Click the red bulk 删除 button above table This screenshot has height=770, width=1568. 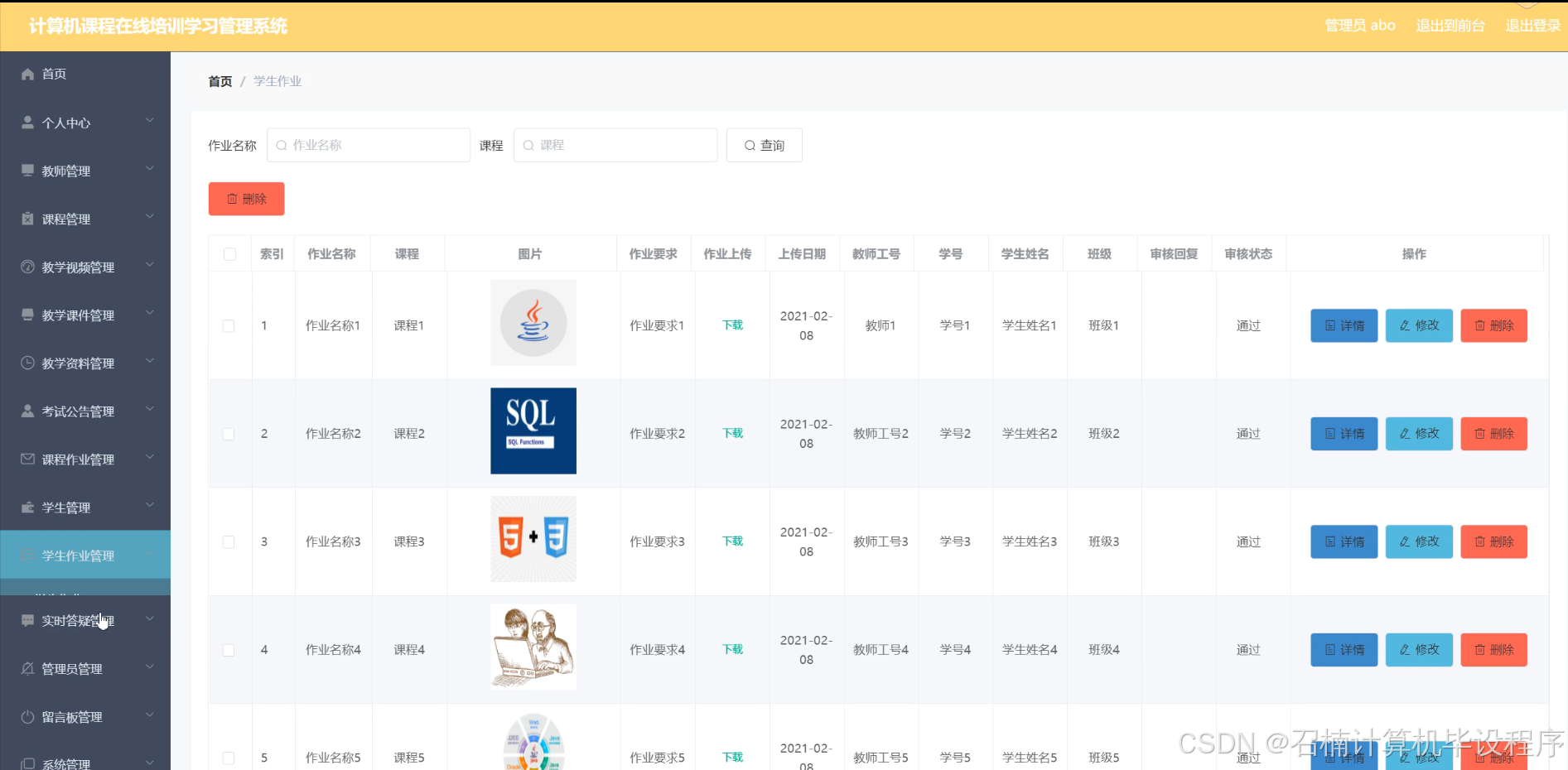click(x=246, y=199)
